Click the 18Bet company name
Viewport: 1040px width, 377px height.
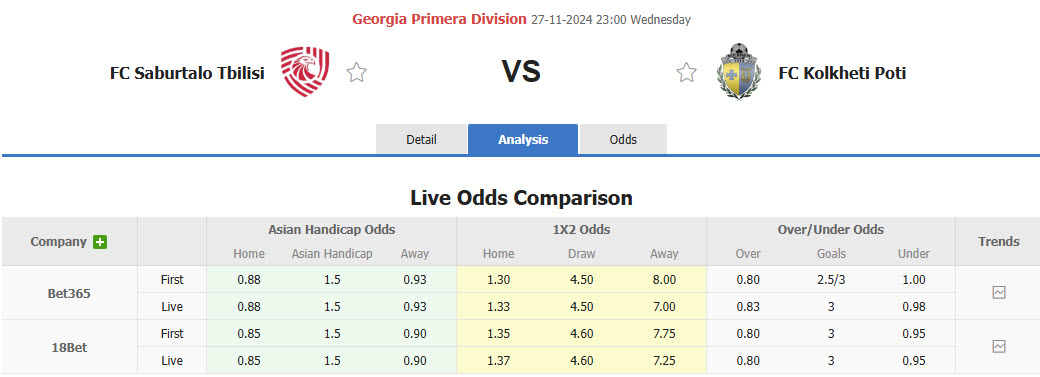[x=69, y=346]
